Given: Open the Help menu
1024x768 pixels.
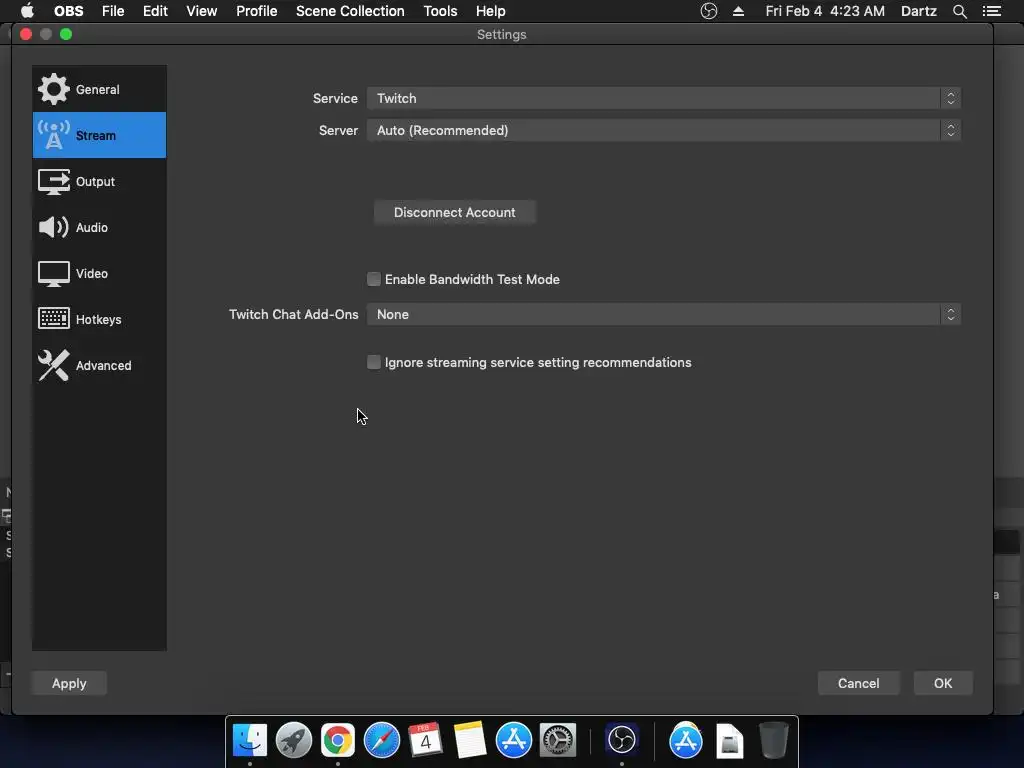Looking at the screenshot, I should 490,11.
